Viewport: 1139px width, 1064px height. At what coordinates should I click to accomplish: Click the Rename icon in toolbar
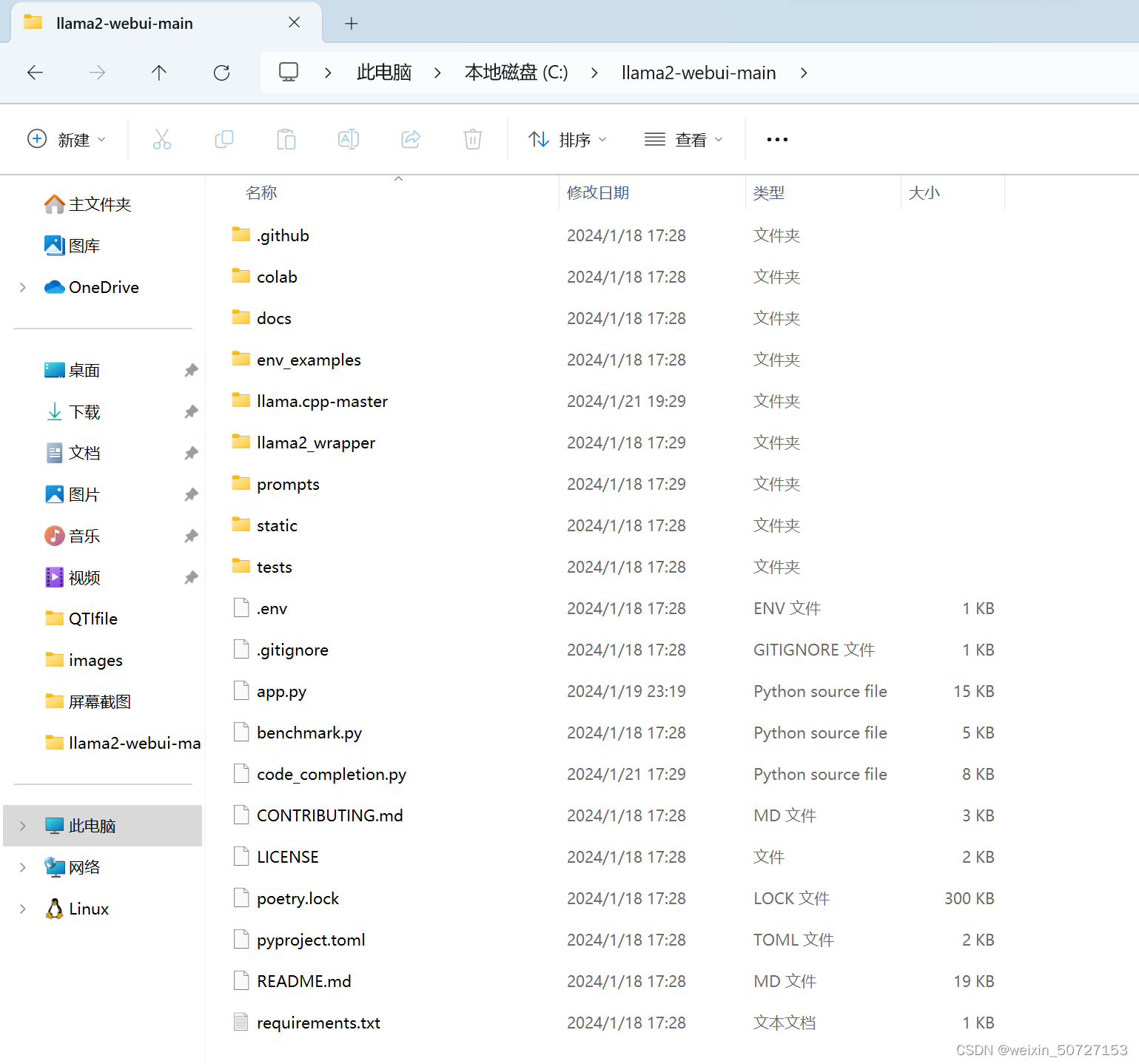(349, 139)
